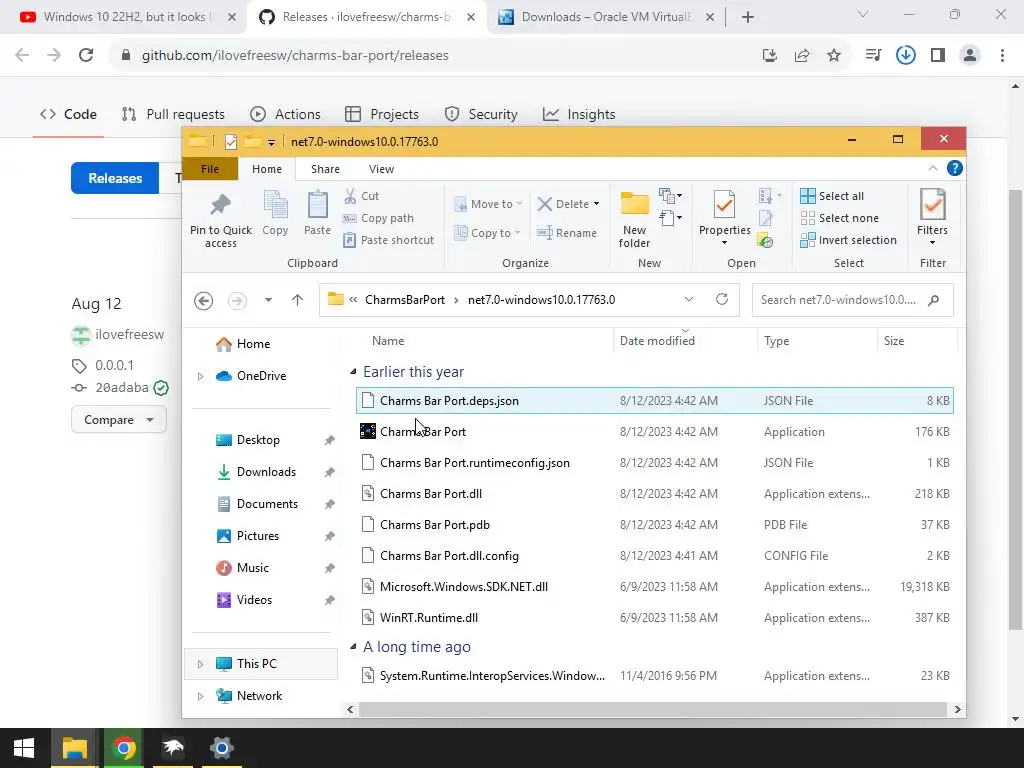Select Charms Bar Port application file
Image resolution: width=1024 pixels, height=768 pixels.
click(x=655, y=432)
